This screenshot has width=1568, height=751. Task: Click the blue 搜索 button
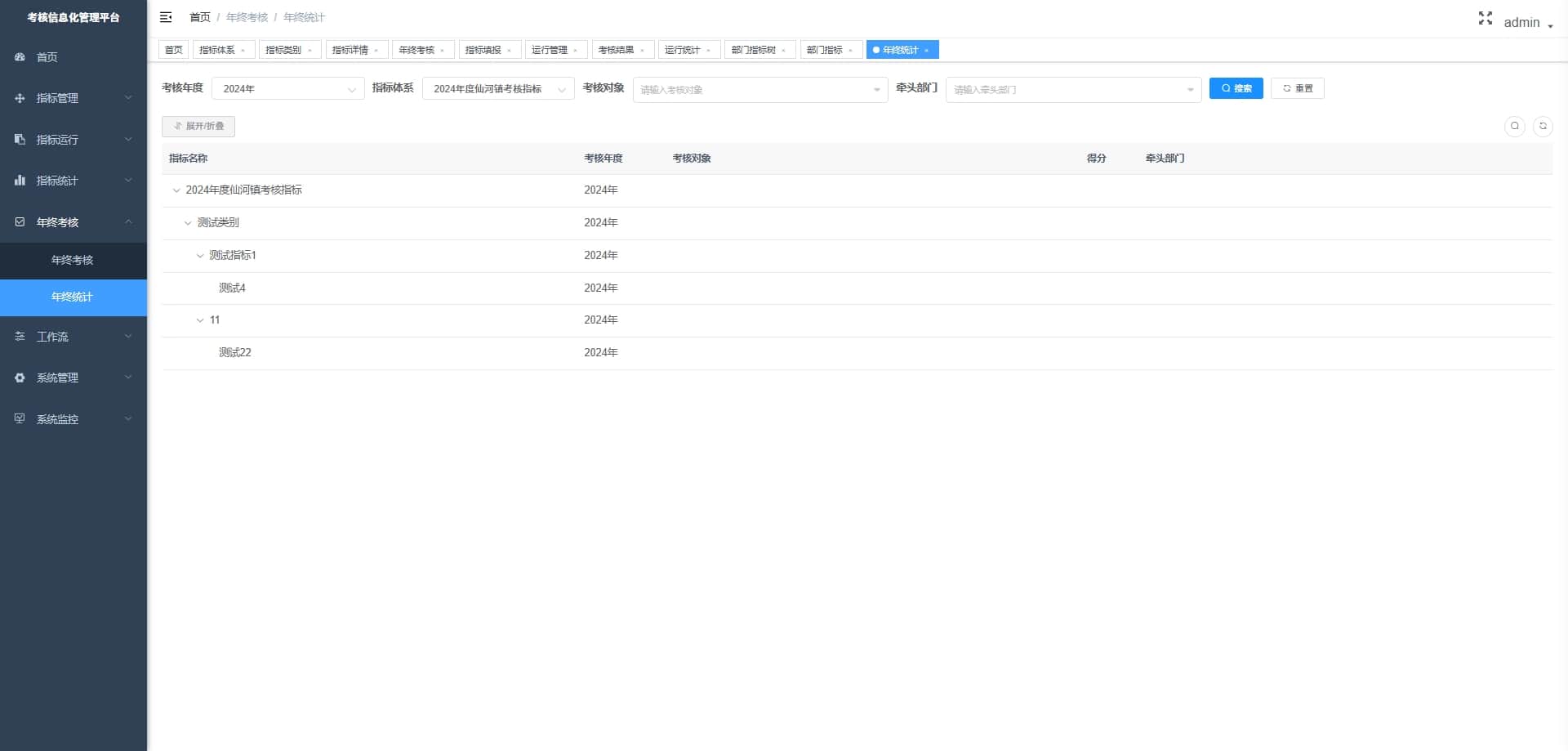point(1236,88)
